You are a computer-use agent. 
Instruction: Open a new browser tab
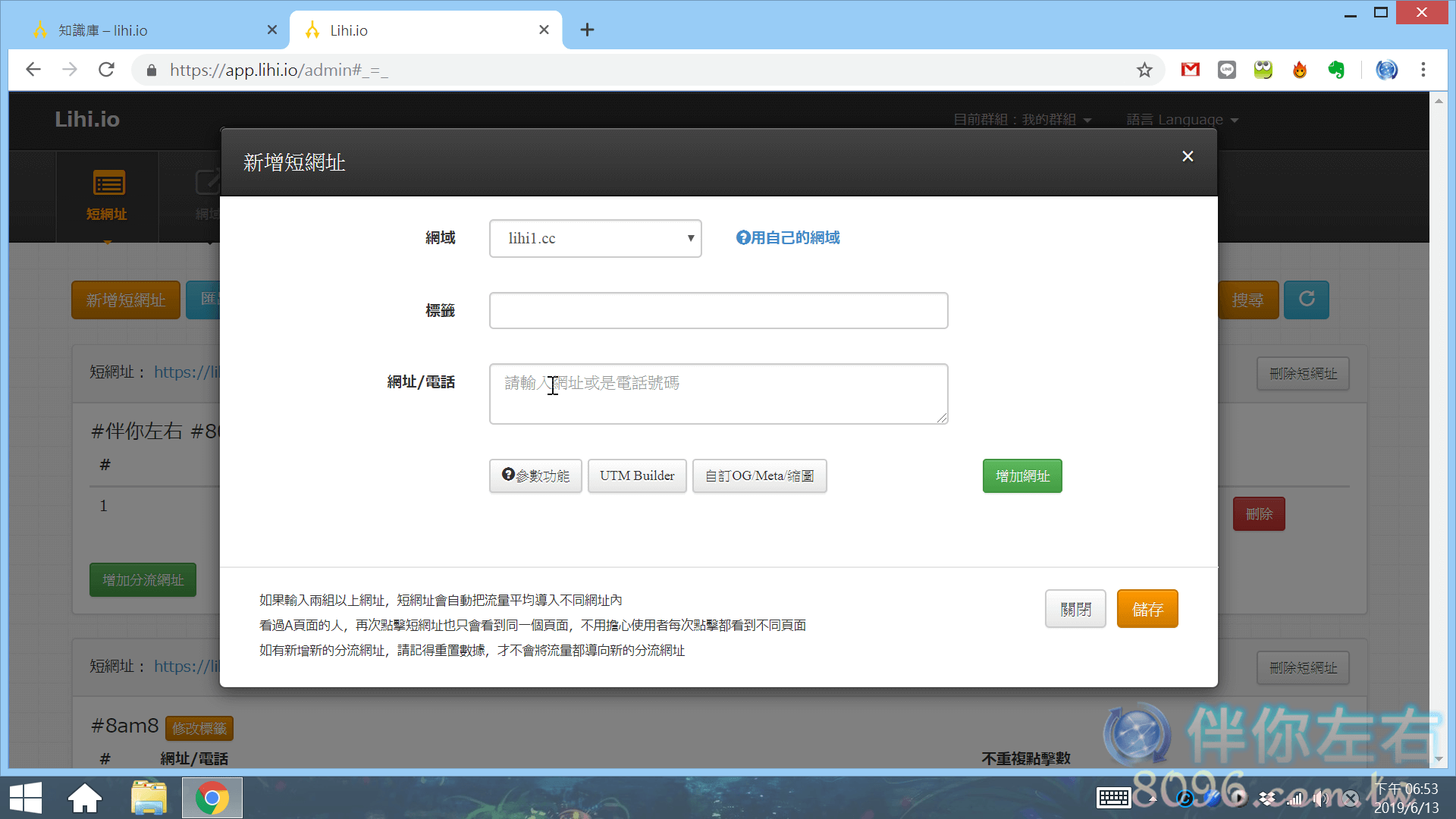click(x=587, y=30)
